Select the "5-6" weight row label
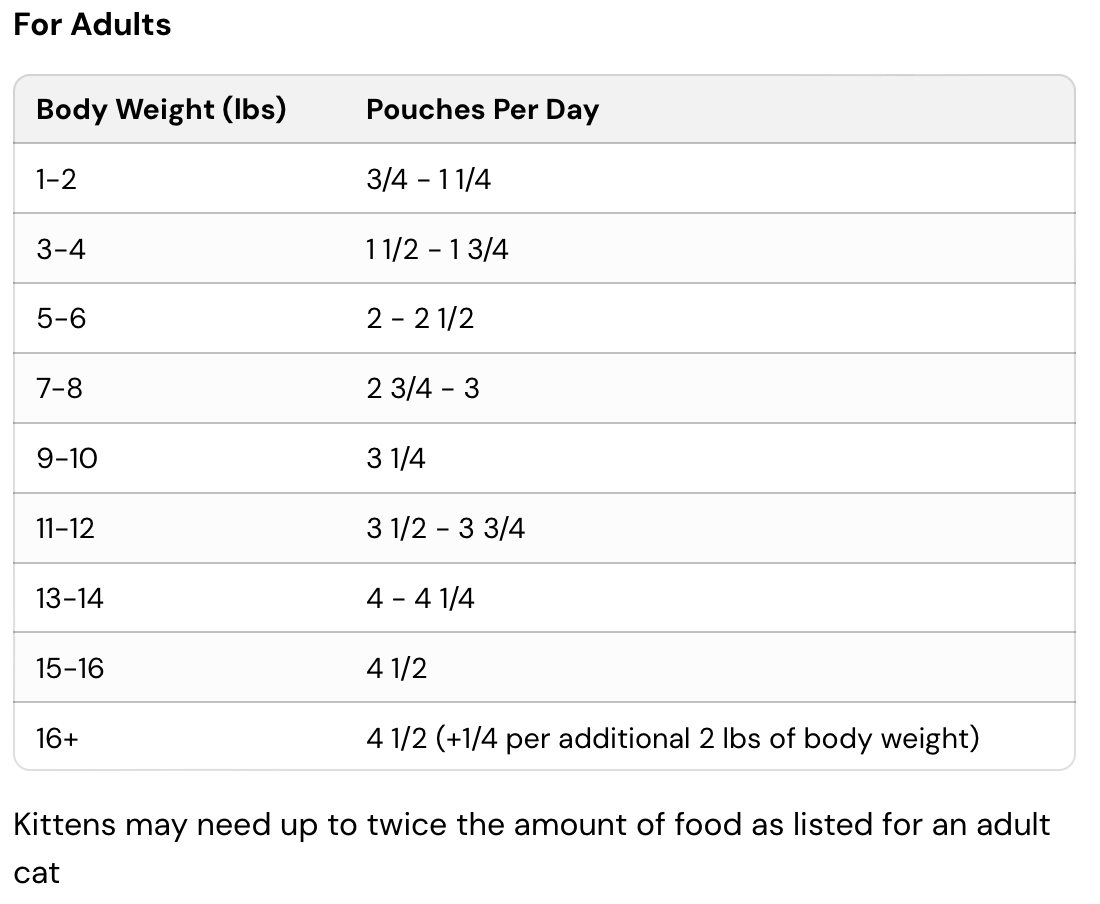The image size is (1100, 904). click(x=61, y=319)
